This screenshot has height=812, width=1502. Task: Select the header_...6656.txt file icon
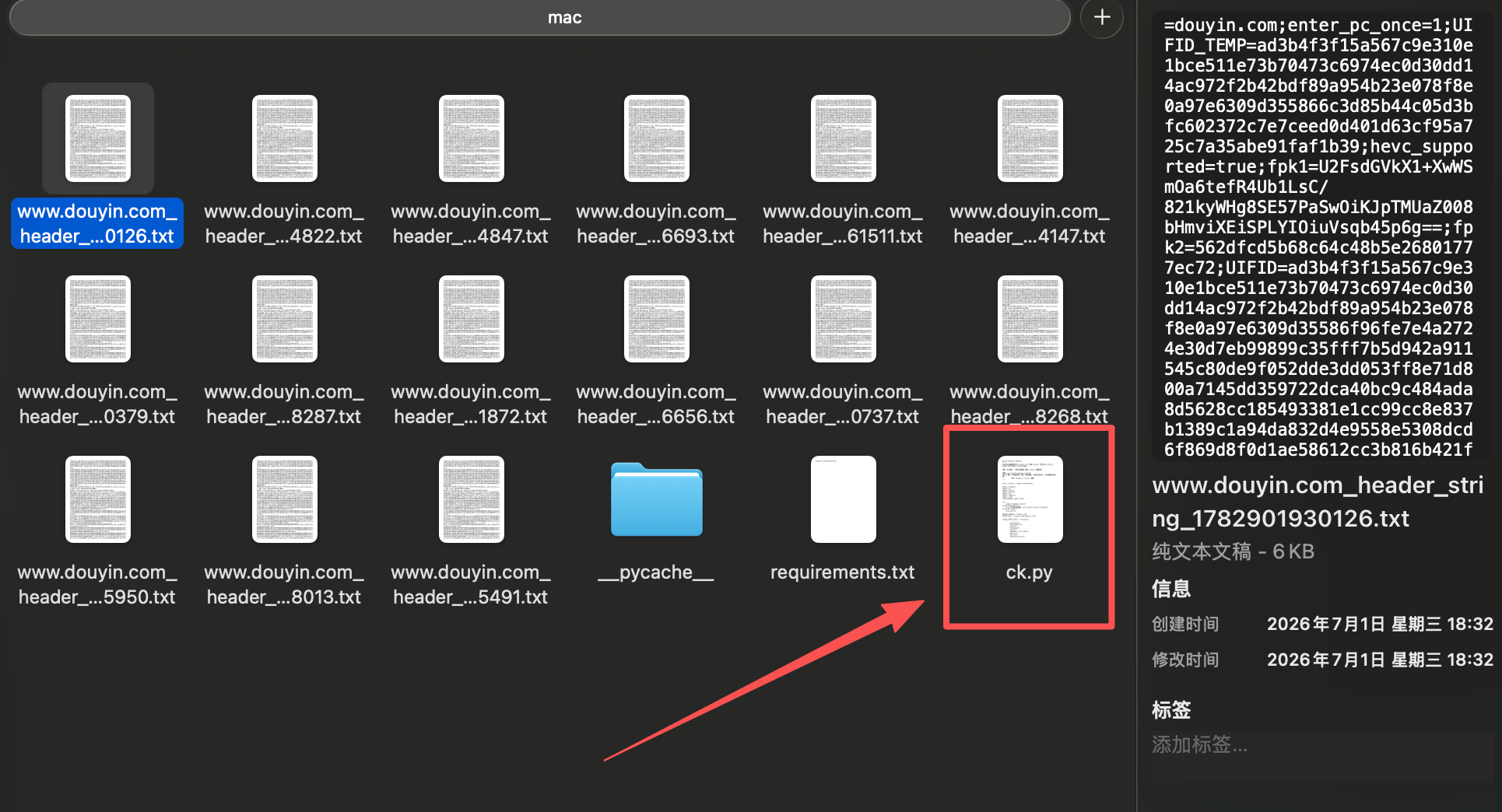pyautogui.click(x=657, y=319)
